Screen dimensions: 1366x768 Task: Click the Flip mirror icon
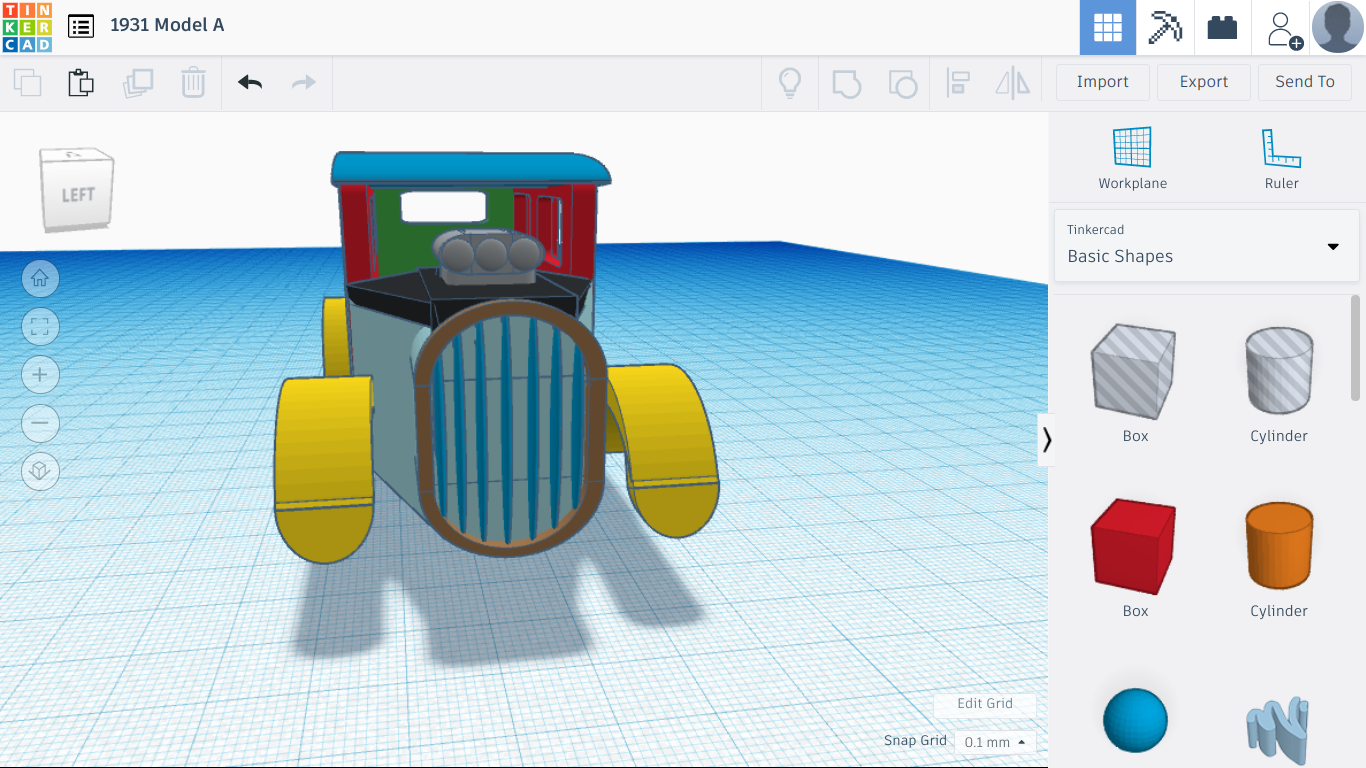[x=1013, y=82]
